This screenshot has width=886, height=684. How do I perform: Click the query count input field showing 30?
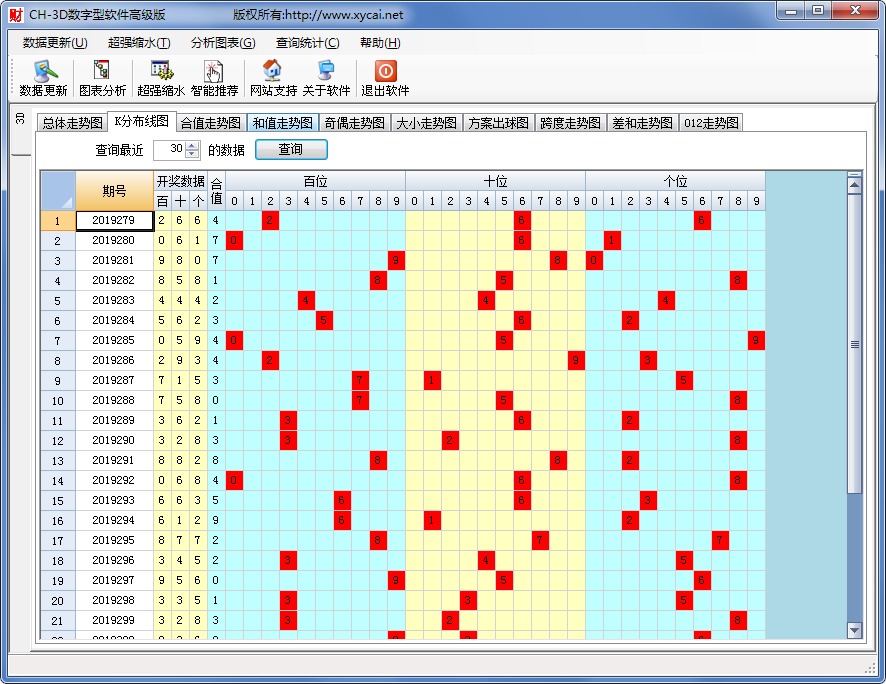(x=170, y=149)
